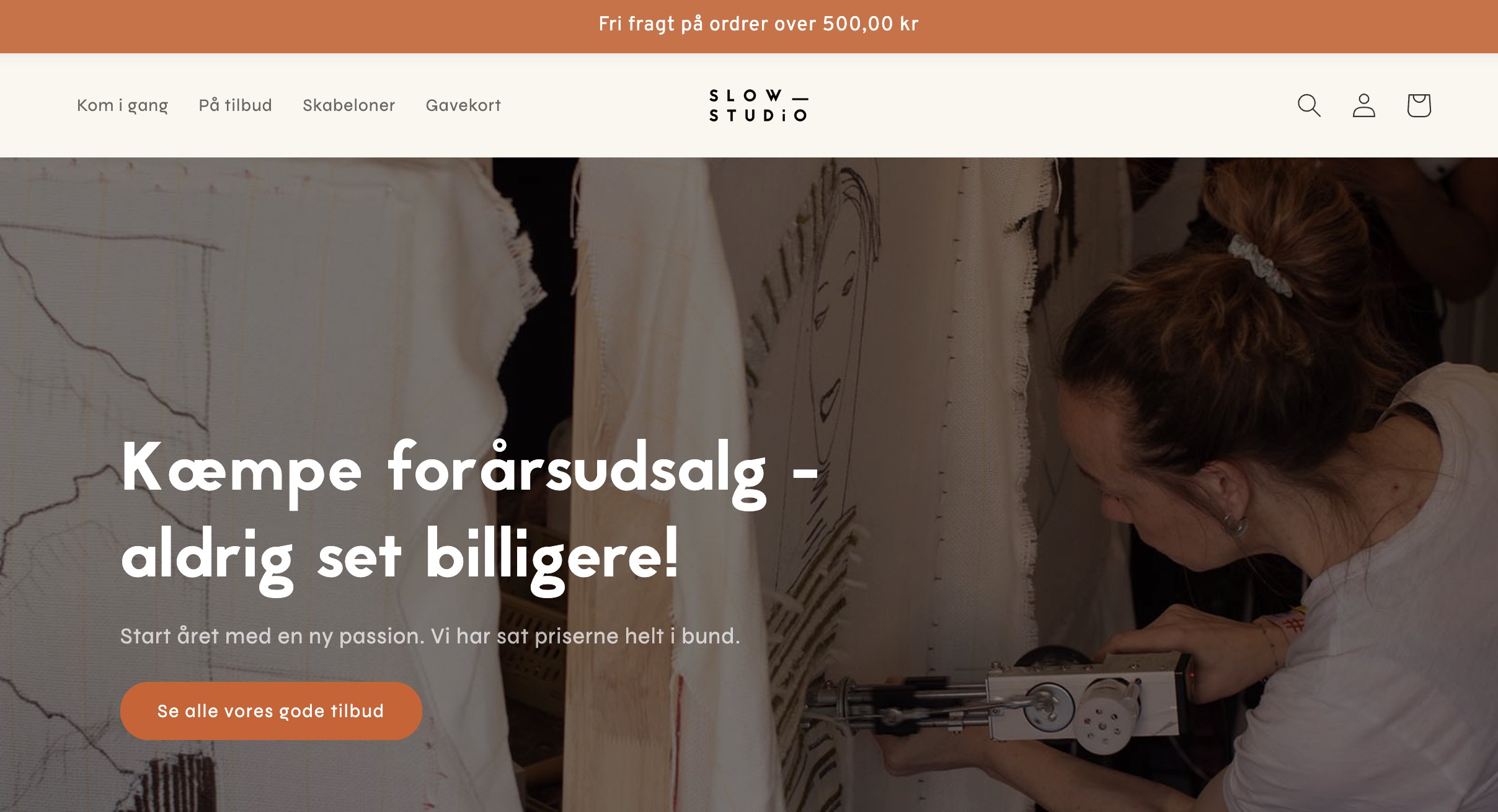Image resolution: width=1498 pixels, height=812 pixels.
Task: Open the account login icon
Action: 1363,105
